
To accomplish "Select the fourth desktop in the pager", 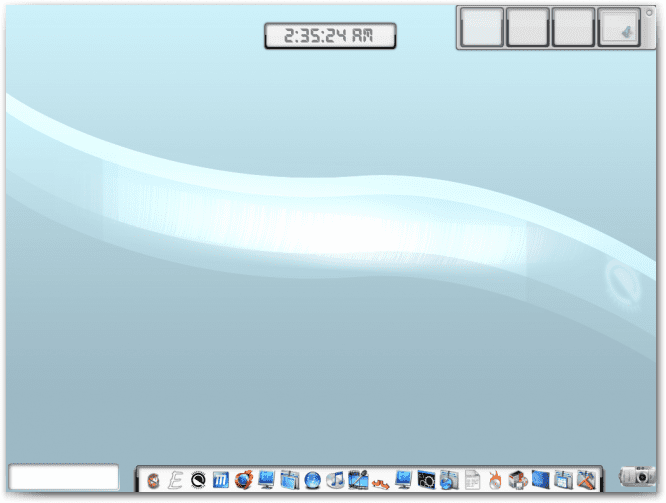I will tap(620, 28).
